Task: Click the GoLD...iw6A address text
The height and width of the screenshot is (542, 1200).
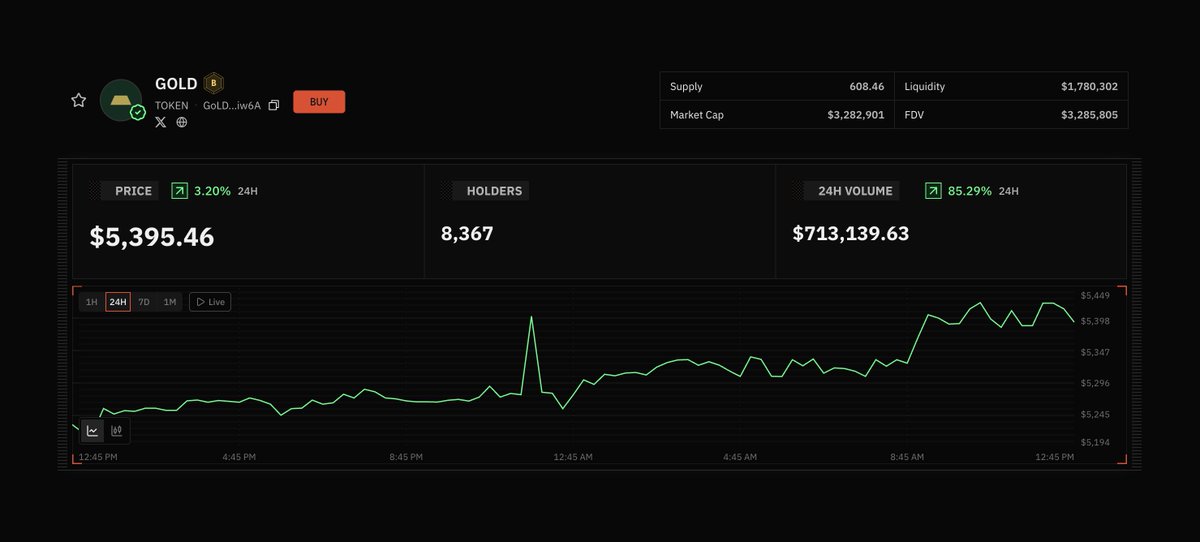Action: [x=231, y=105]
